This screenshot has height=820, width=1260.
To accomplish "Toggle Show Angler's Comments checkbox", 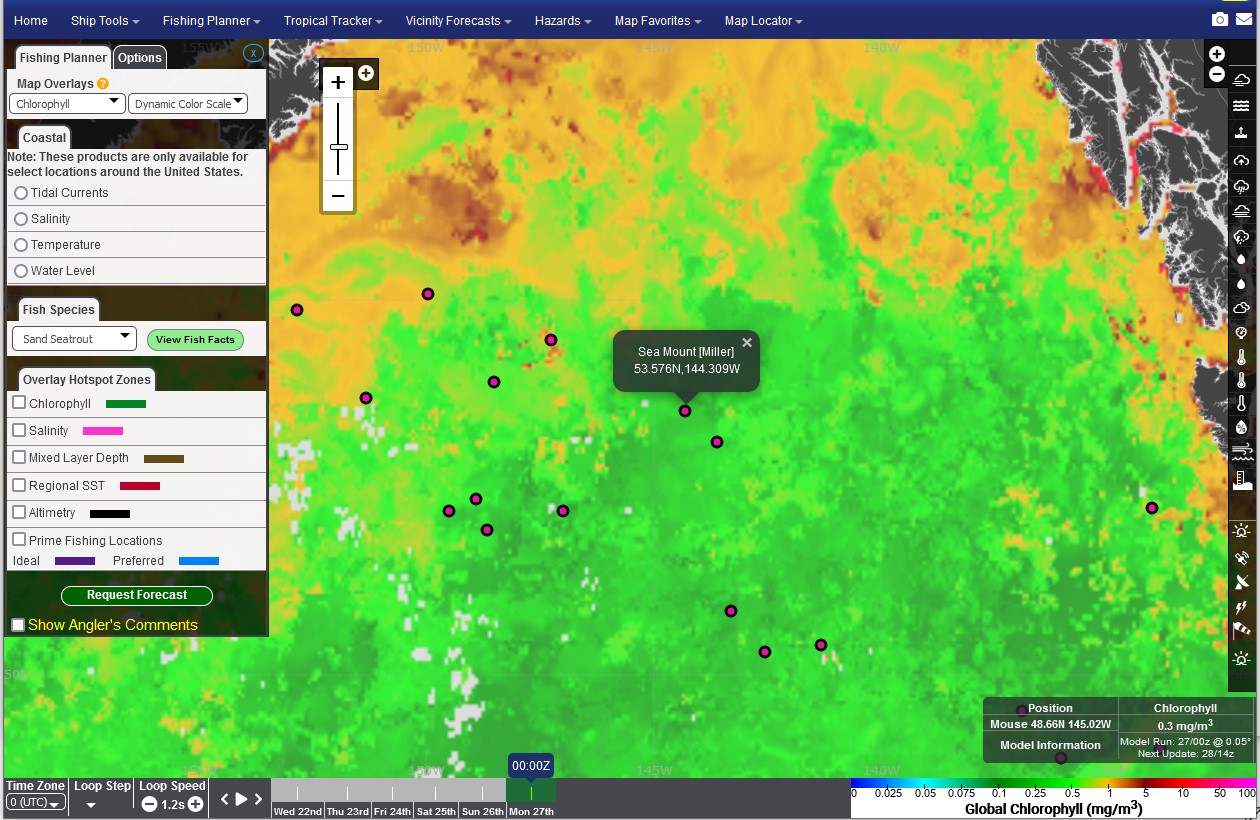I will [18, 625].
